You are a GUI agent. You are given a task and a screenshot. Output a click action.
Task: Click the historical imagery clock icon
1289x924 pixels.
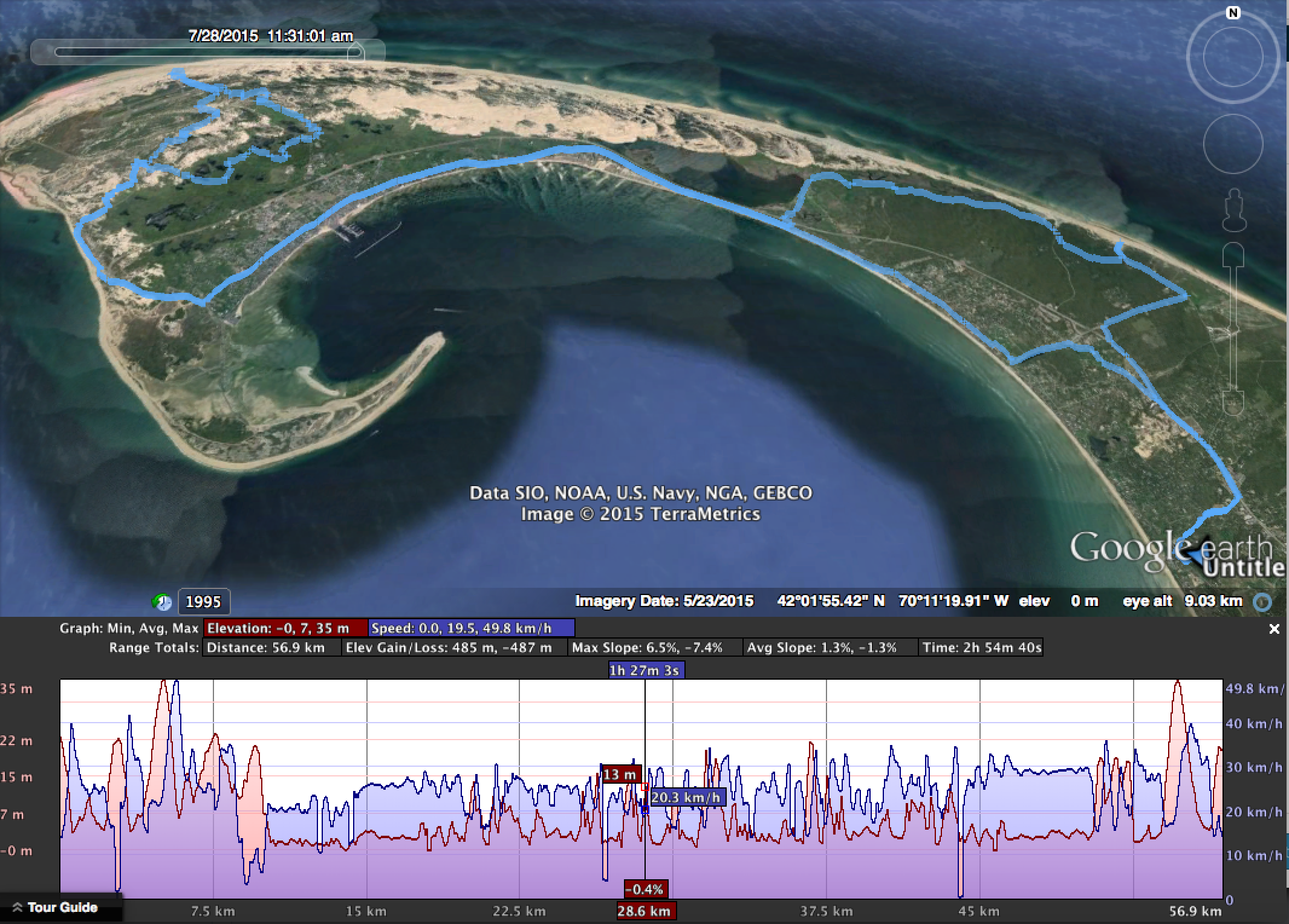coord(161,602)
